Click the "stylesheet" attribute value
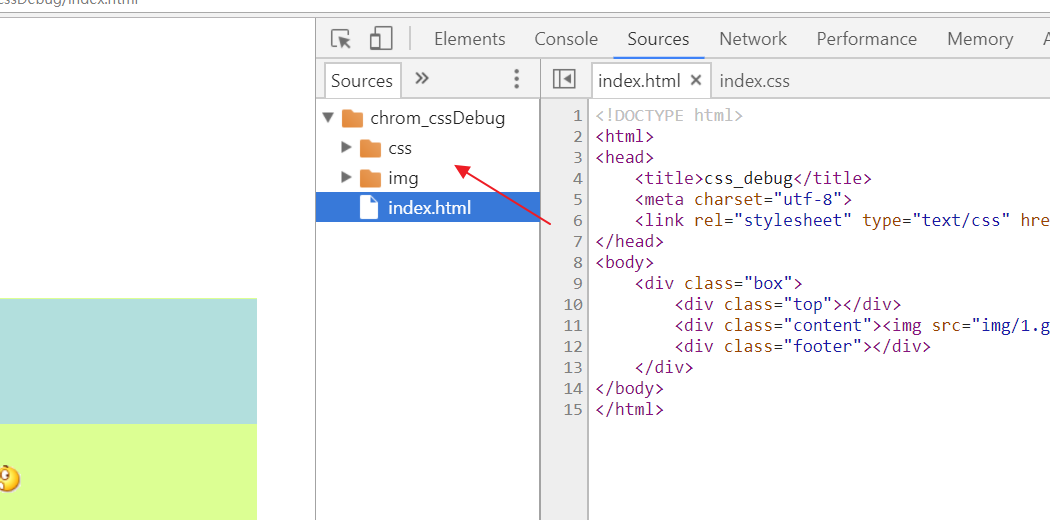The width and height of the screenshot is (1050, 520). (x=793, y=220)
